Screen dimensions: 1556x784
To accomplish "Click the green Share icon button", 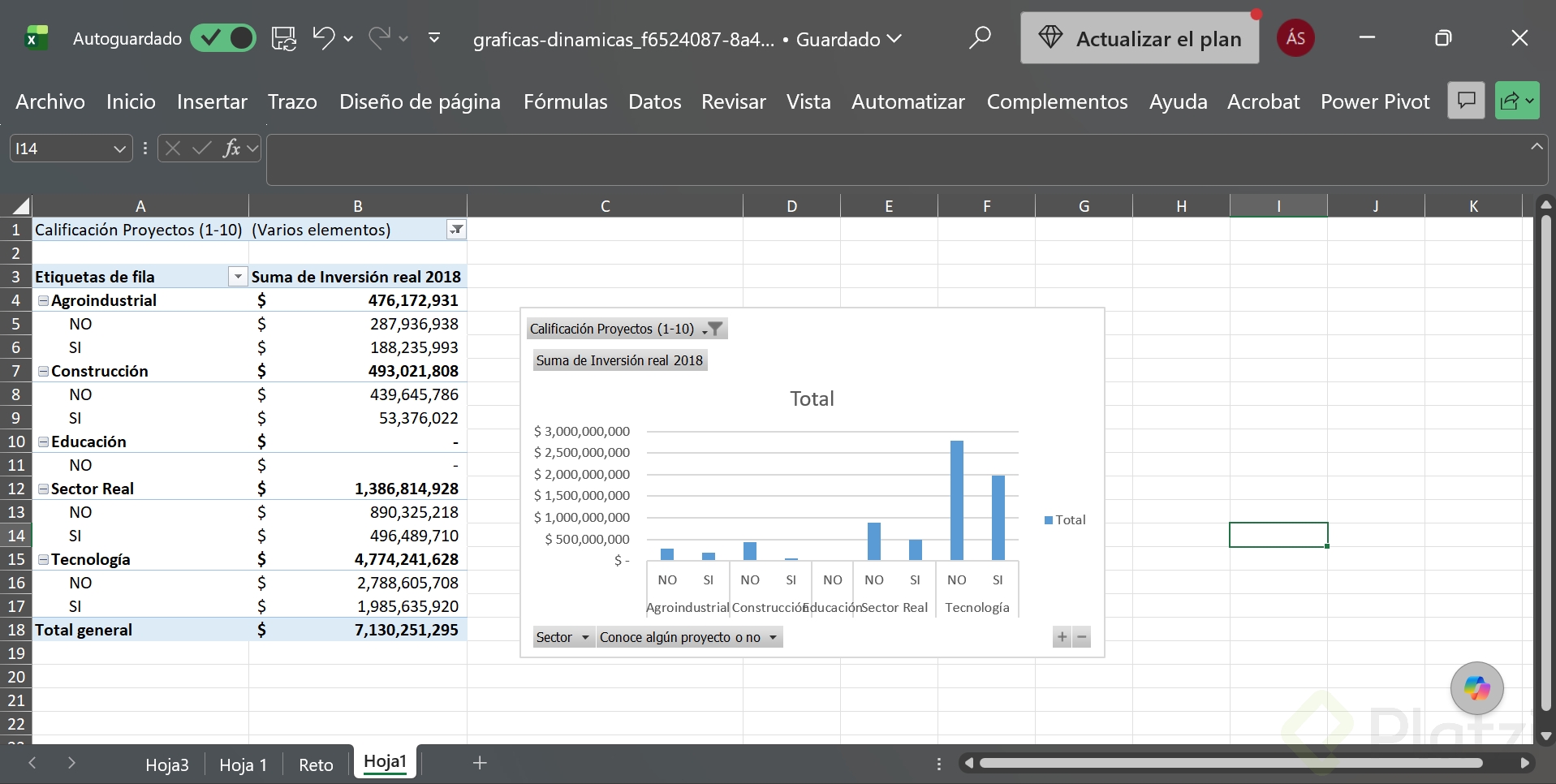I will pyautogui.click(x=1517, y=101).
